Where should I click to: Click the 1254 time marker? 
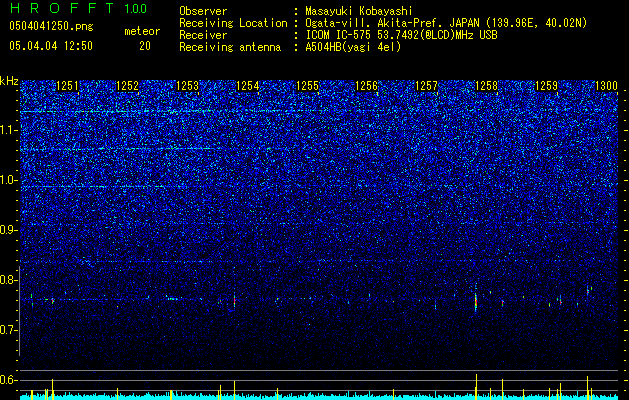click(248, 86)
